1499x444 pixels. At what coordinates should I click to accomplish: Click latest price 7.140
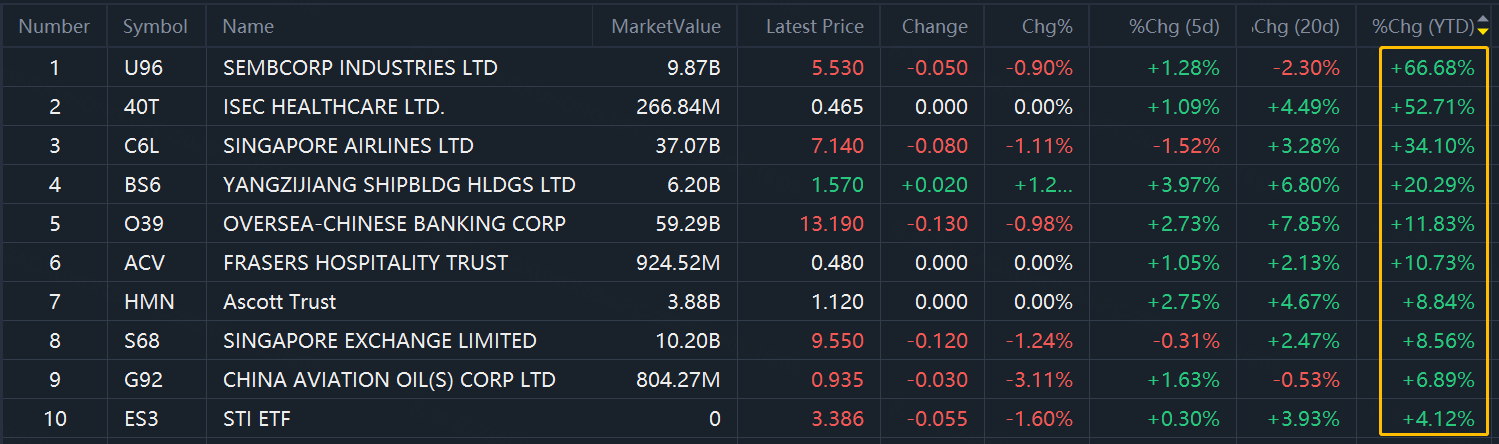(838, 146)
